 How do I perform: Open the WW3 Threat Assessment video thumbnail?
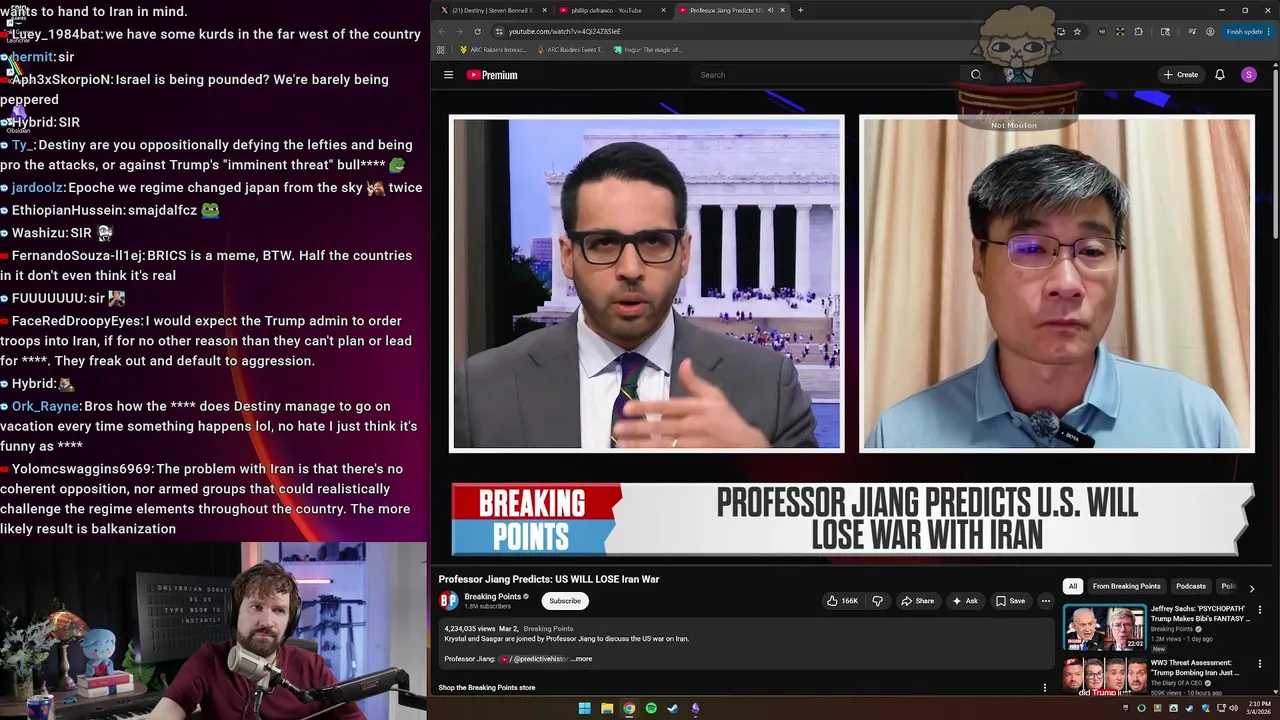coord(1104,676)
